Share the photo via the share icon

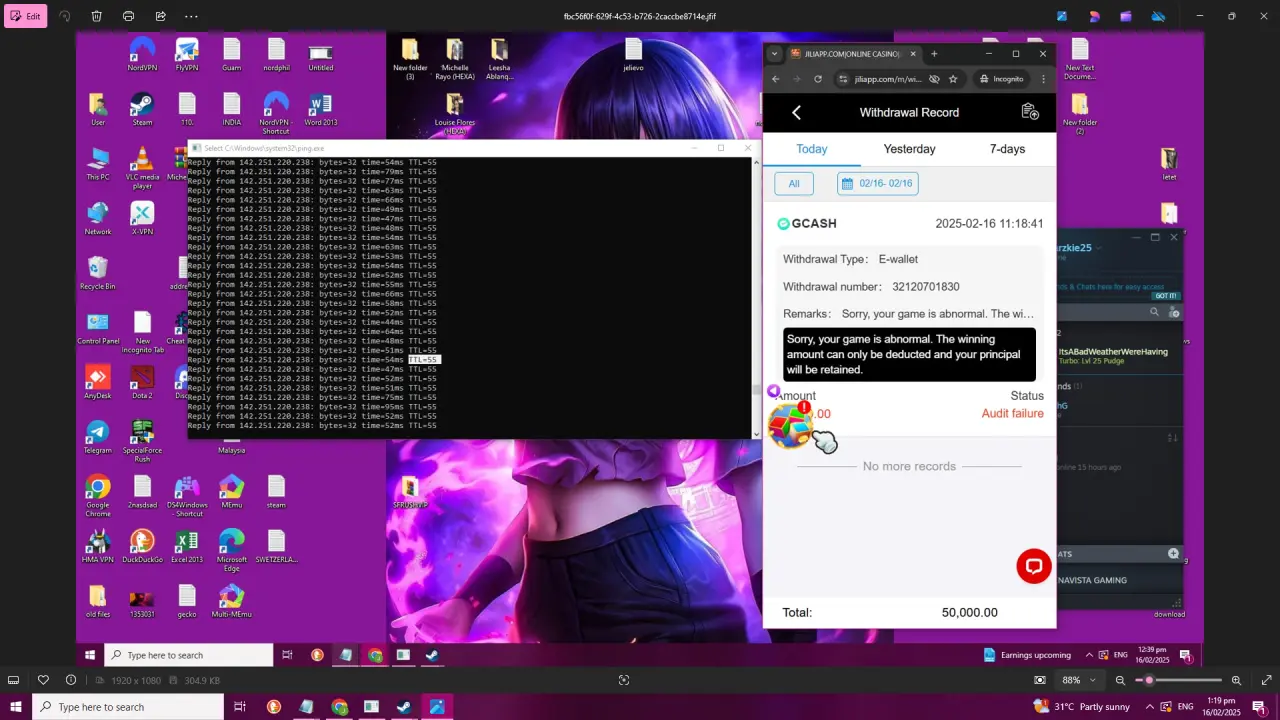pyautogui.click(x=160, y=16)
